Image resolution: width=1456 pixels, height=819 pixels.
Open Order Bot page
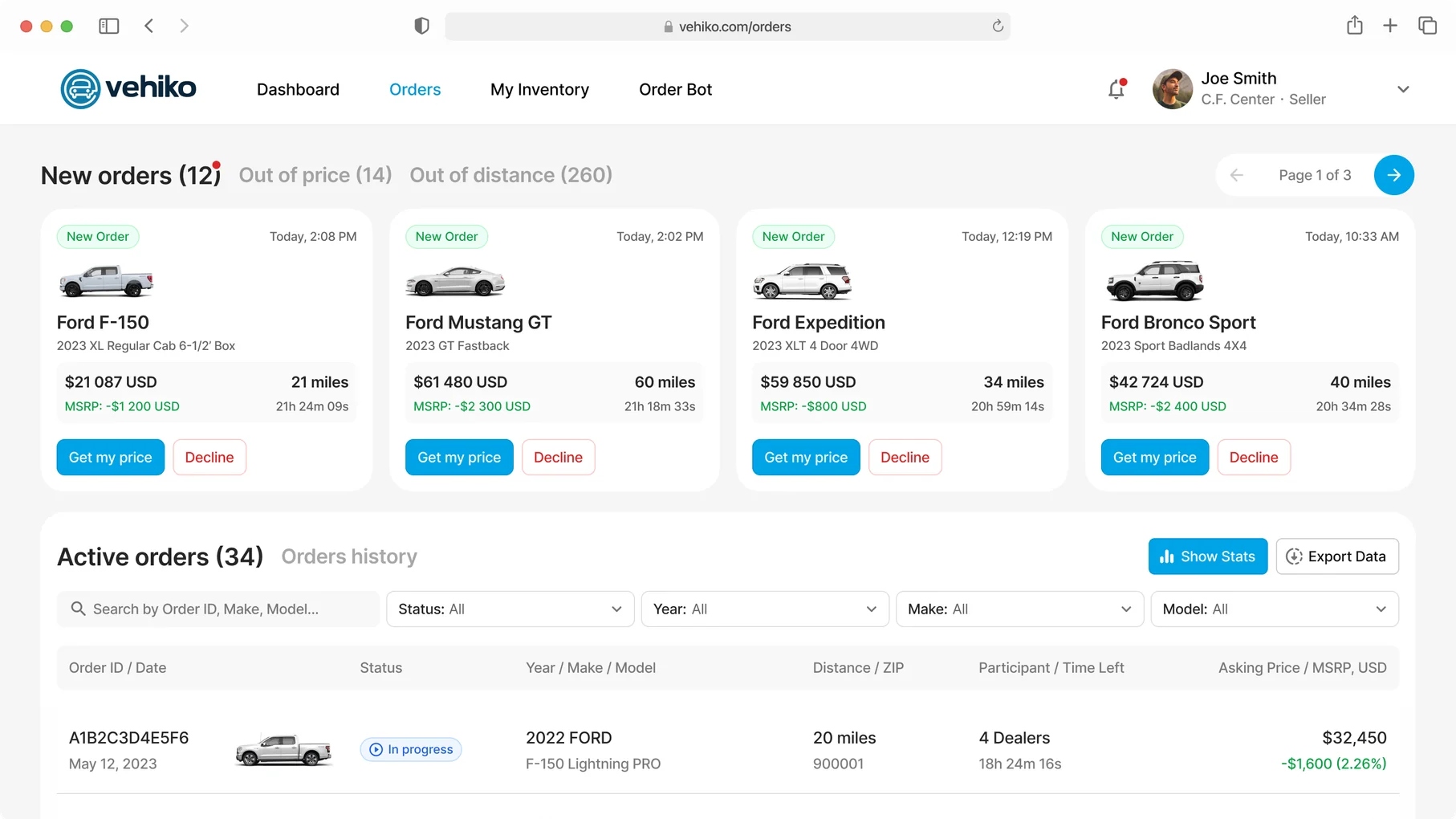pyautogui.click(x=675, y=89)
